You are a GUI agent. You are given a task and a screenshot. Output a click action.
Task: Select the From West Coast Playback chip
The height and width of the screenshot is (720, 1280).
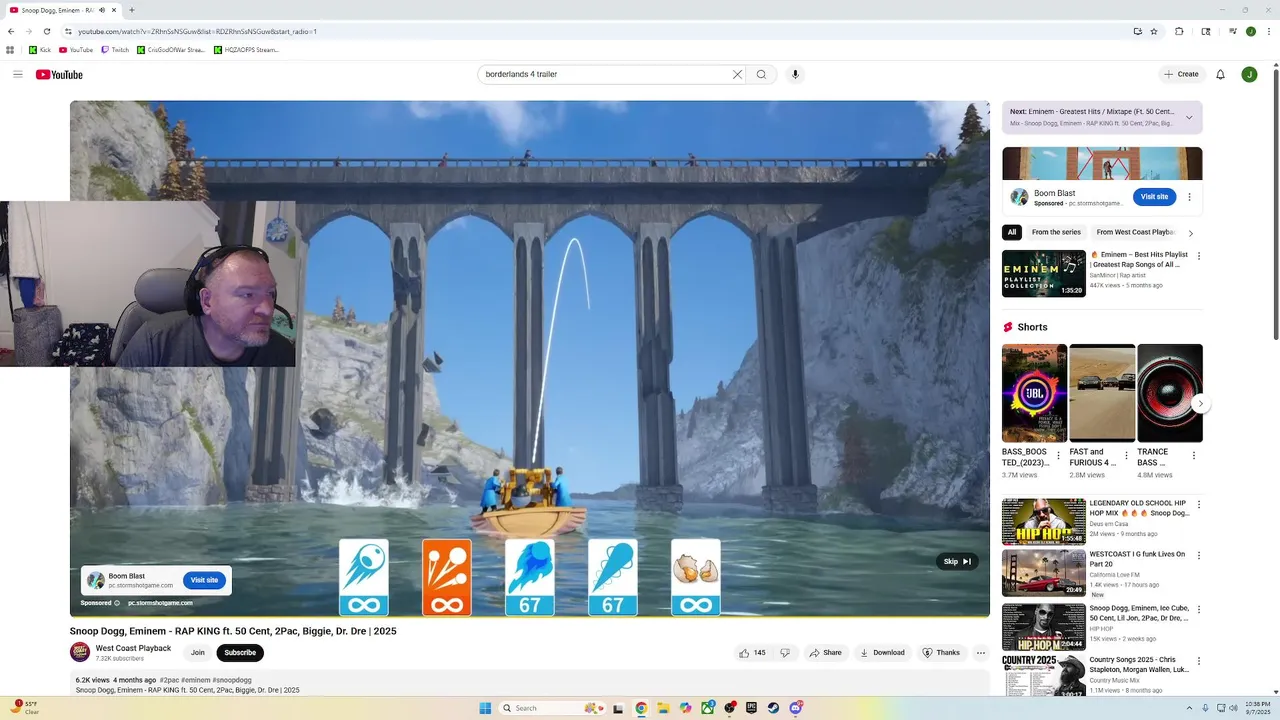[1135, 232]
